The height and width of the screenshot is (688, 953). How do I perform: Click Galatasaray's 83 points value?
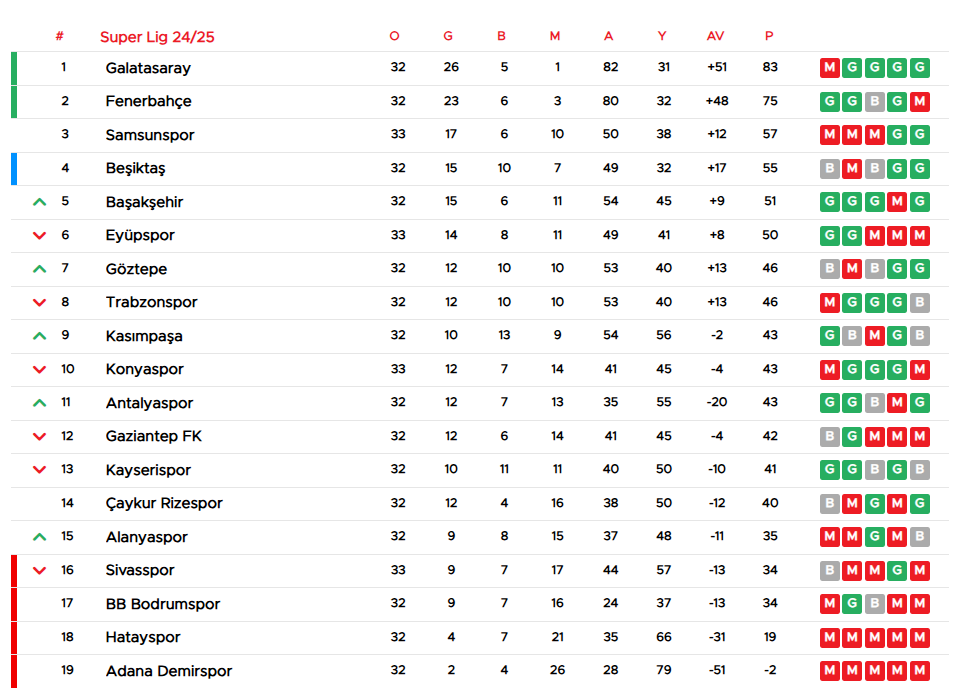pyautogui.click(x=769, y=67)
